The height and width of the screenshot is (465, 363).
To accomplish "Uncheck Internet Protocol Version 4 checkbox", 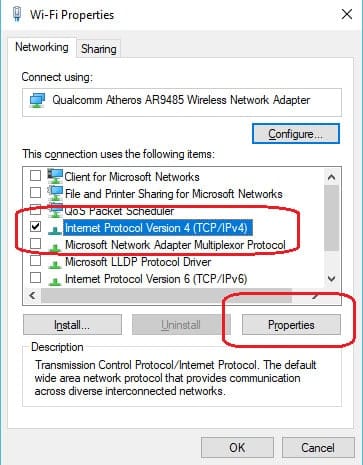I will click(35, 227).
